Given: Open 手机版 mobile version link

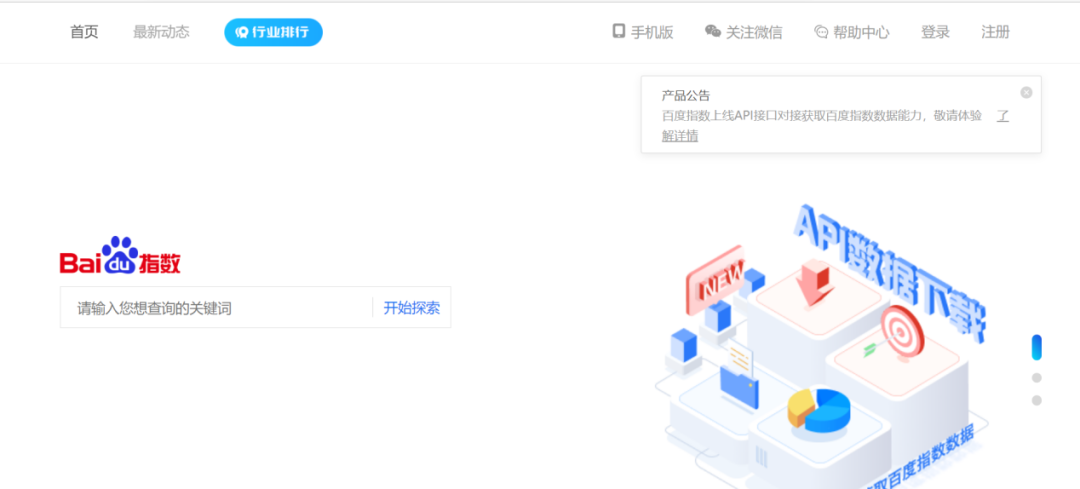Looking at the screenshot, I should pos(652,32).
